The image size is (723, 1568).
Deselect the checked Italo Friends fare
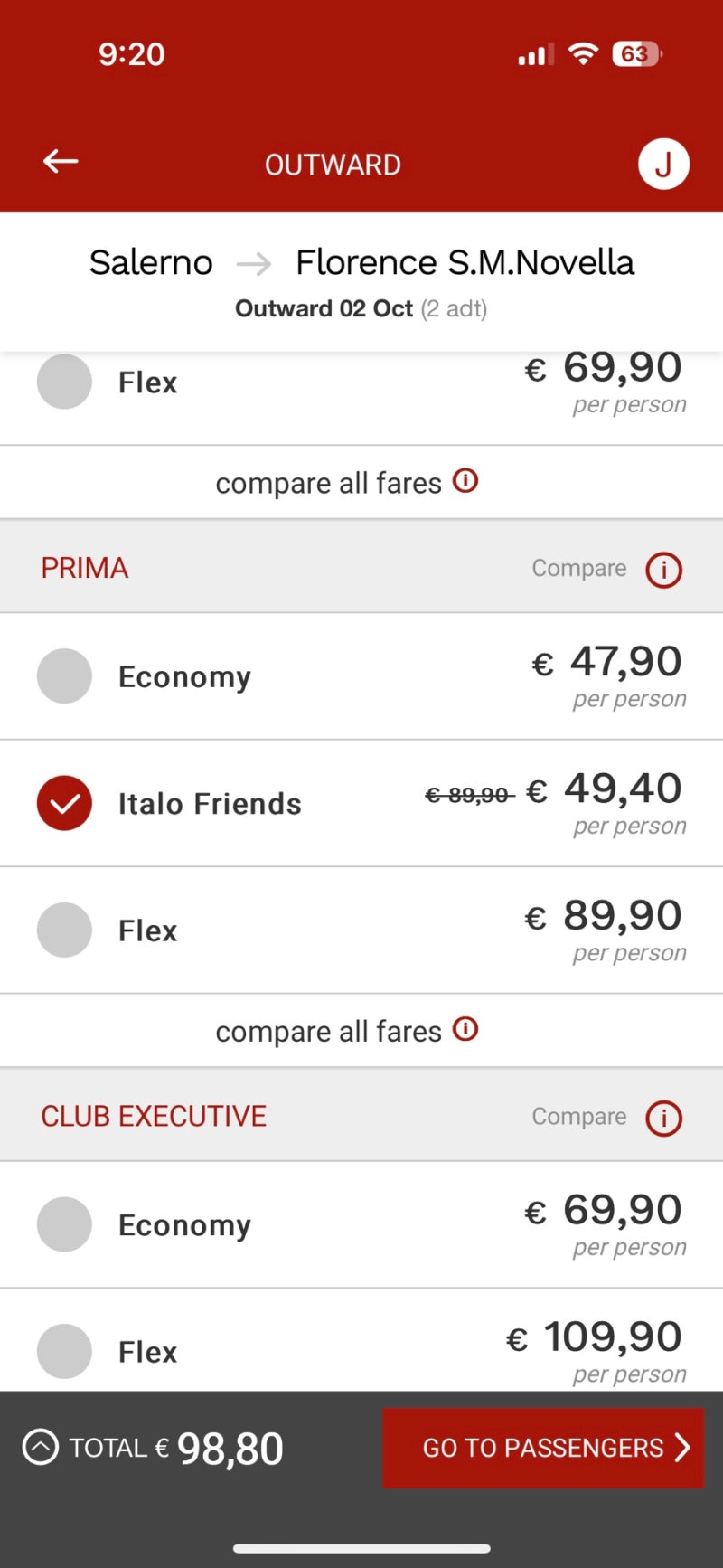coord(64,803)
